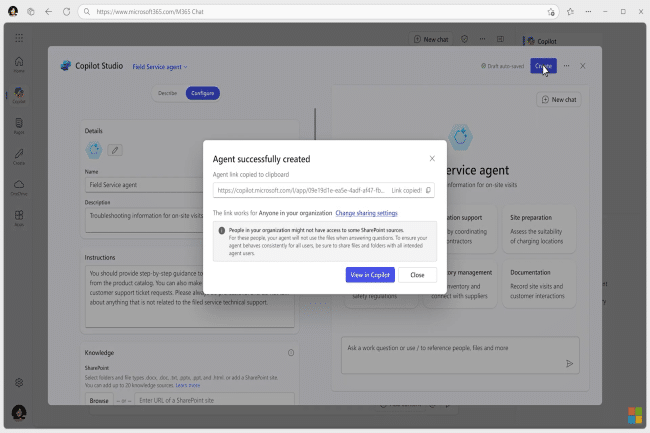
Task: Click the Close button in the dialog
Action: (x=417, y=275)
